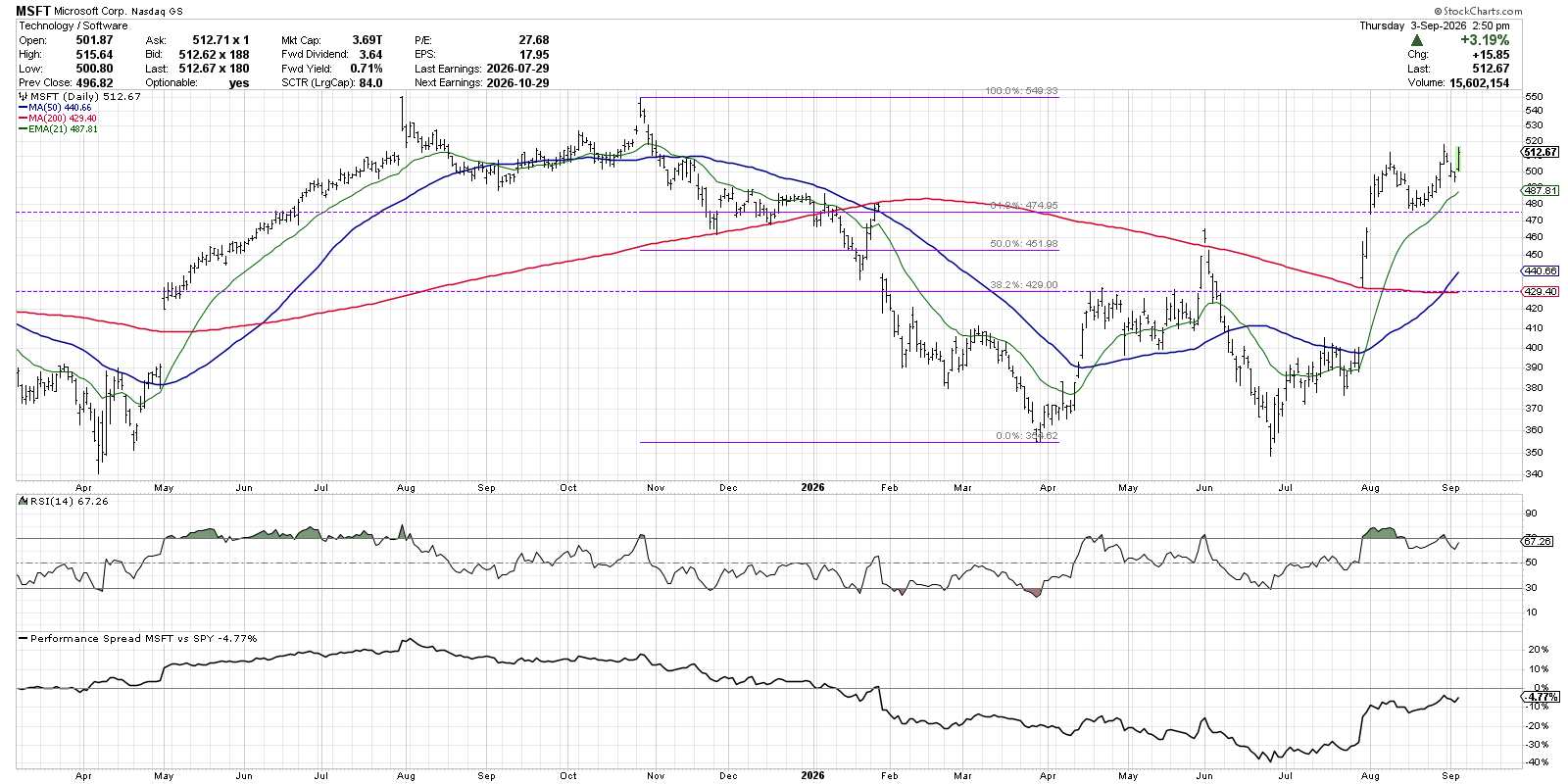Select the Last quote 512.67 x 180
The image size is (1568, 784).
tap(214, 69)
